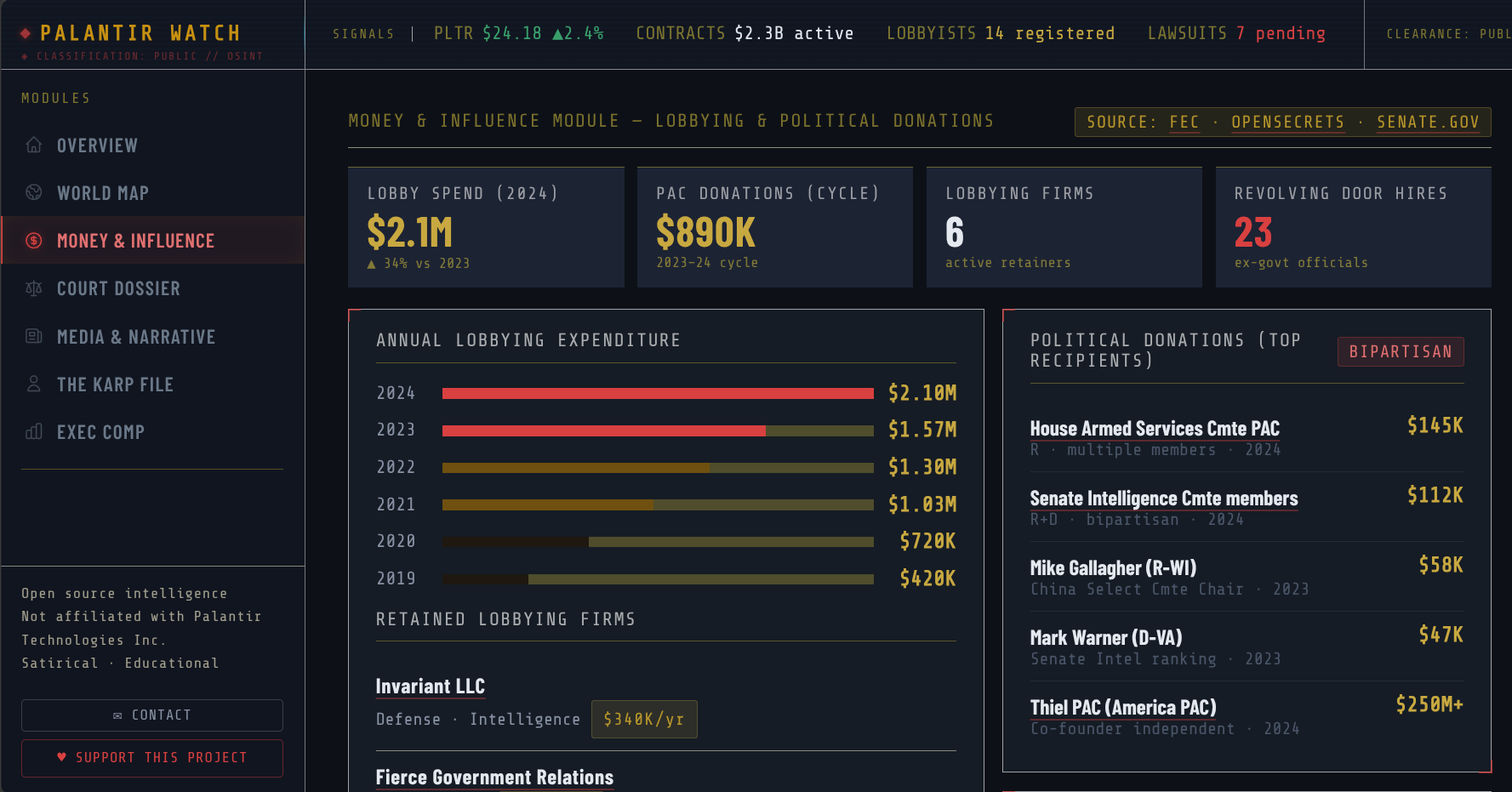Viewport: 1512px width, 792px height.
Task: Visit the Senate.gov source link
Action: (1428, 123)
